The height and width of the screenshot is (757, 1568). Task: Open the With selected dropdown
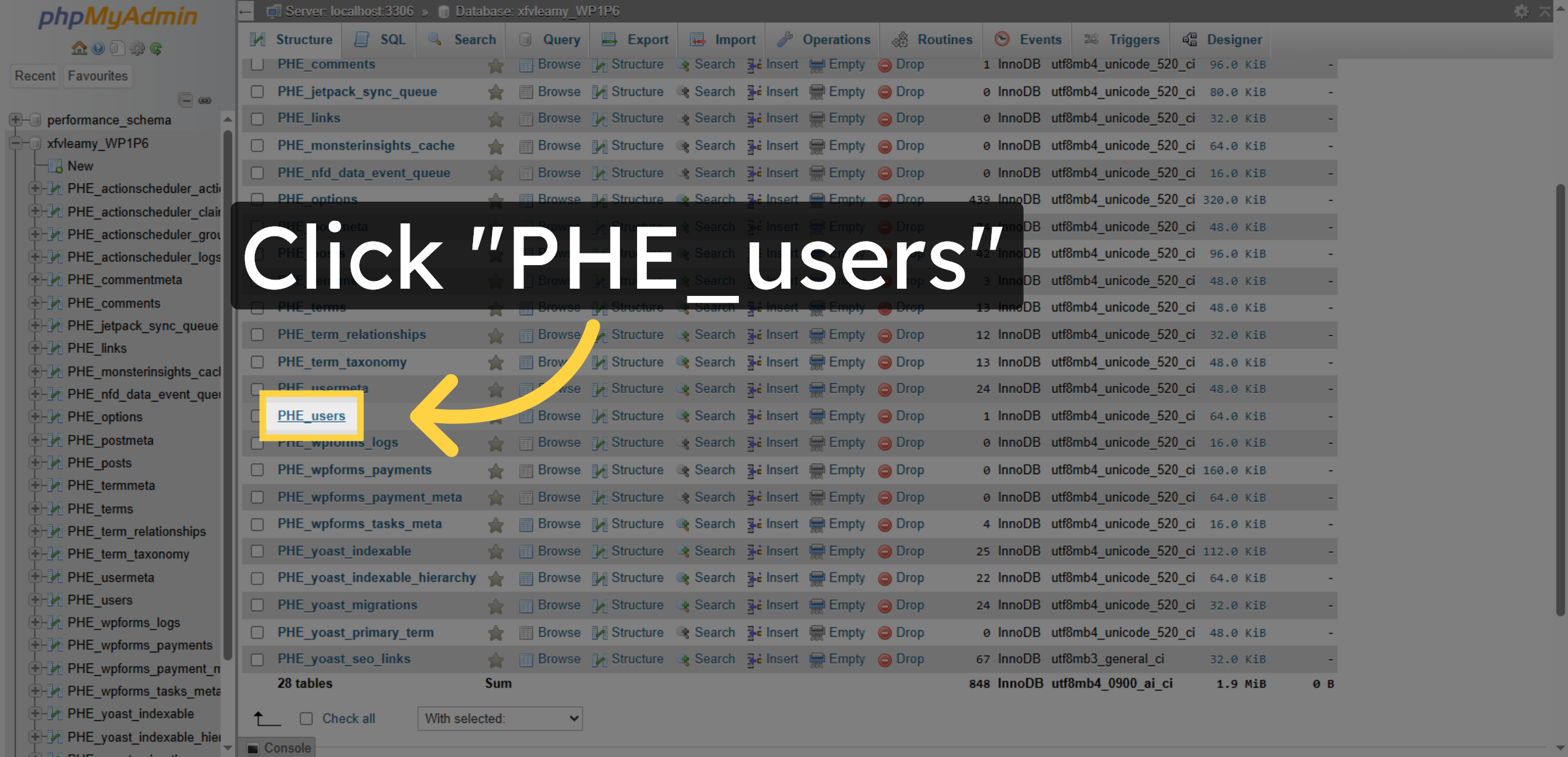[x=500, y=718]
